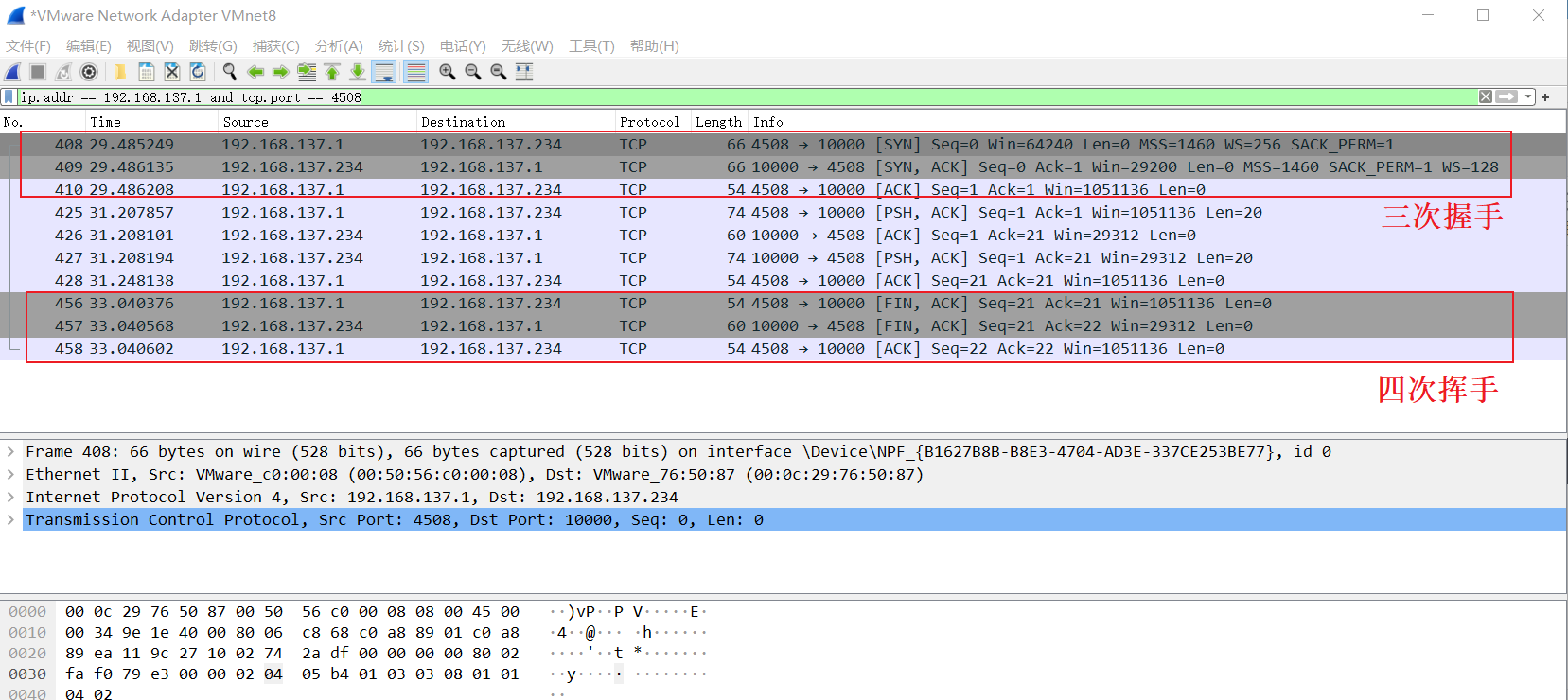Restart the current capture
The image size is (1568, 700).
[63, 72]
